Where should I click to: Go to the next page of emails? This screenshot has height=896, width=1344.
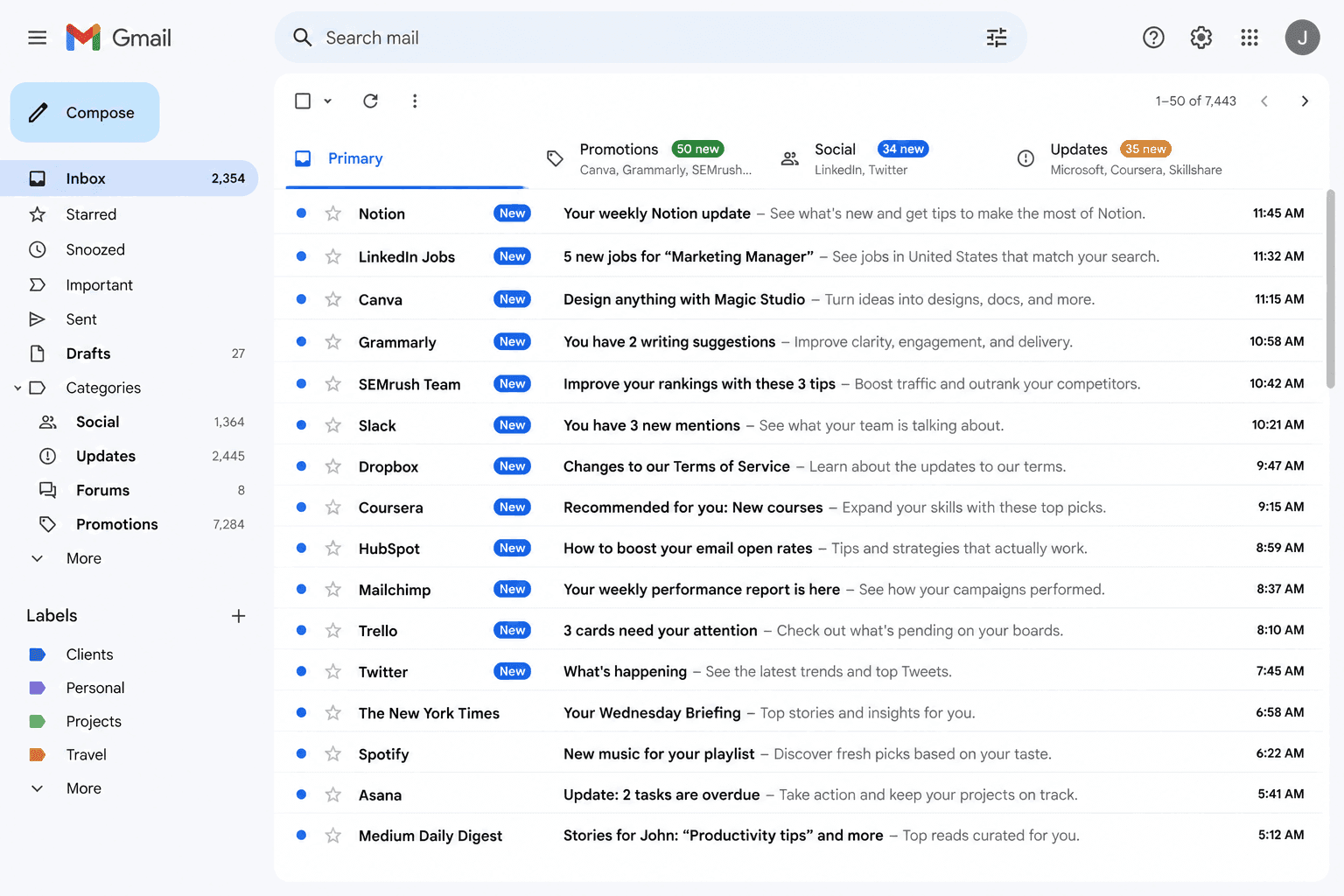click(x=1305, y=101)
